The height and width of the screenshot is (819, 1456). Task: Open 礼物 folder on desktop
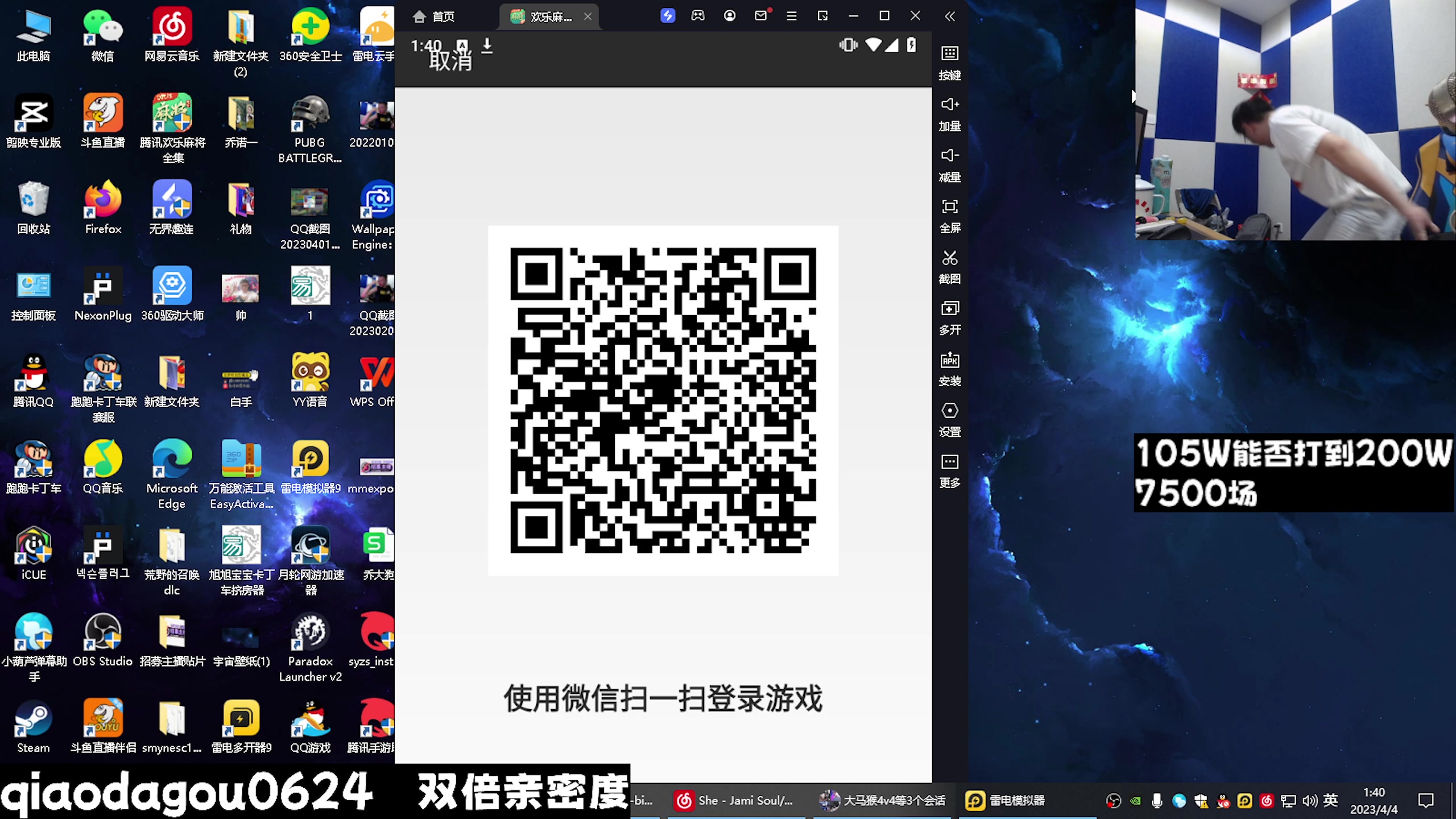[x=241, y=208]
